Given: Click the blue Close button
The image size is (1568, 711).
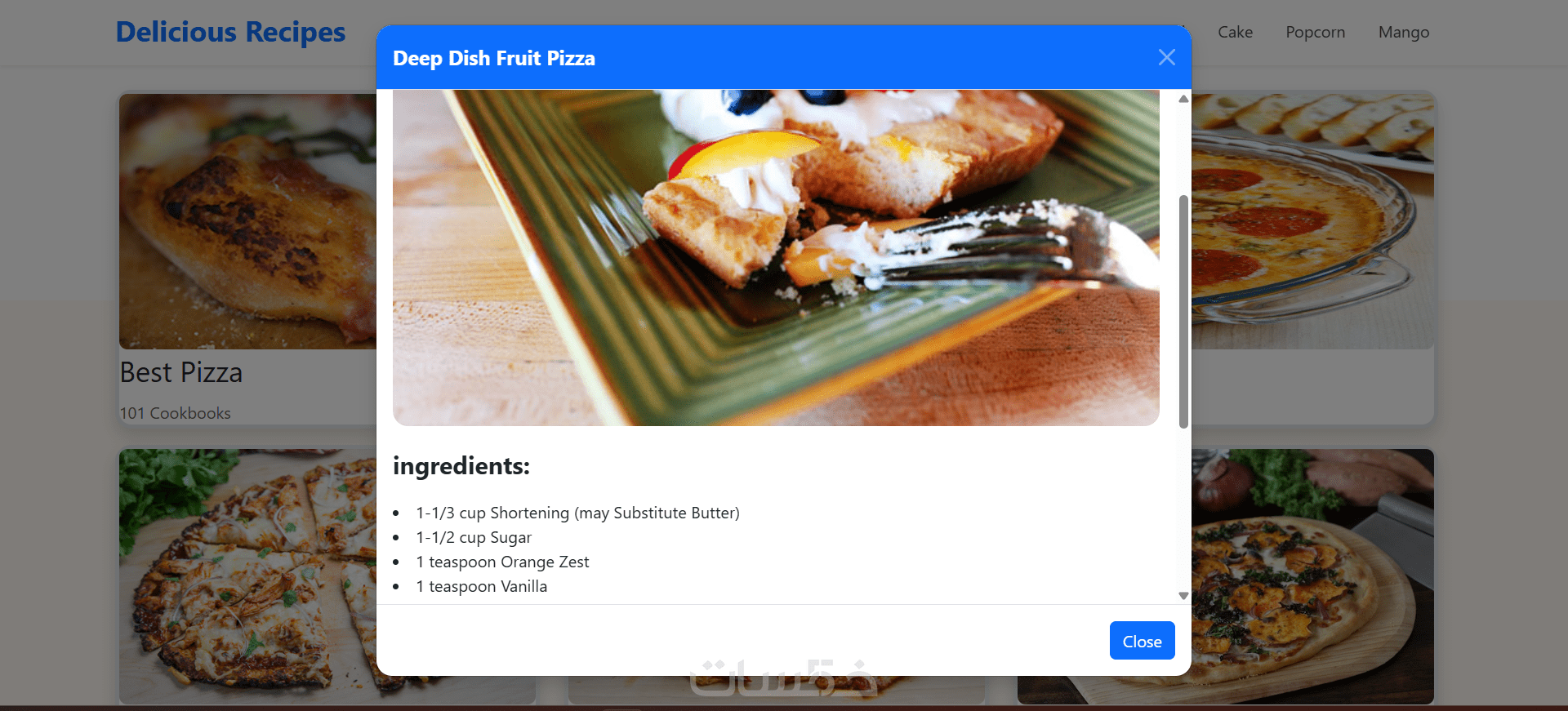Looking at the screenshot, I should point(1142,641).
